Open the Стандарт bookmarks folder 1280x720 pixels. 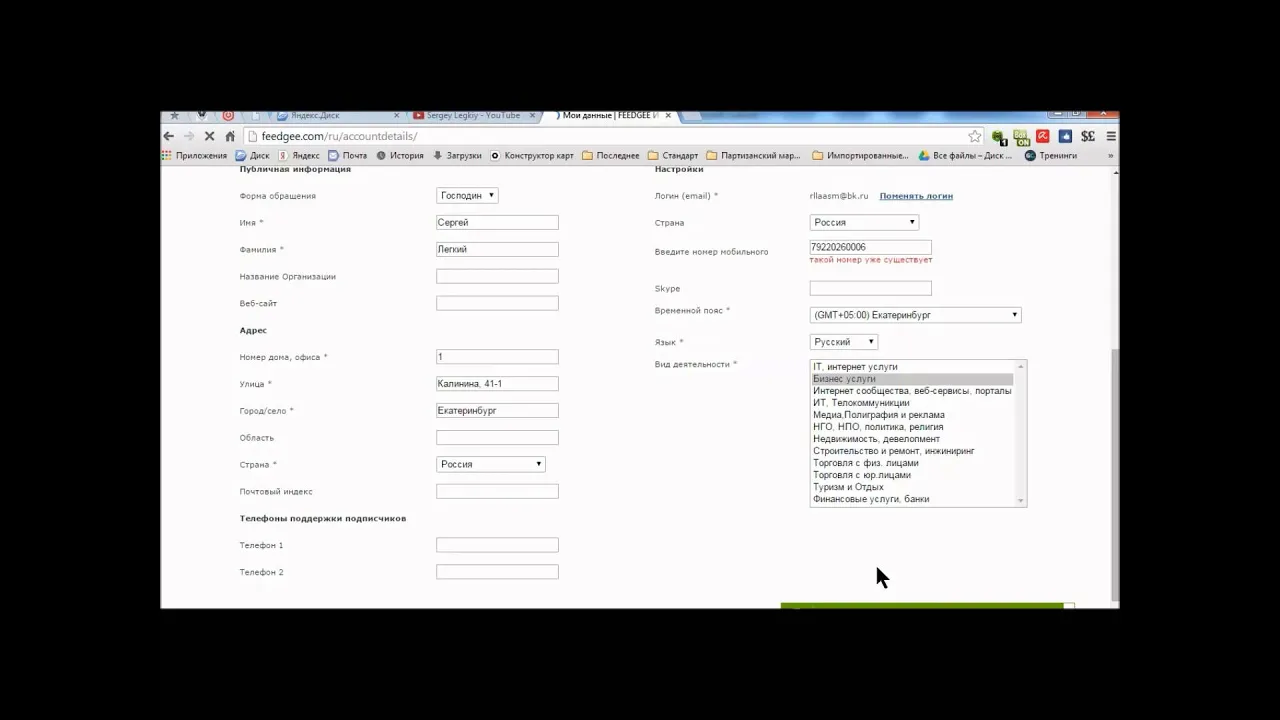tap(673, 156)
